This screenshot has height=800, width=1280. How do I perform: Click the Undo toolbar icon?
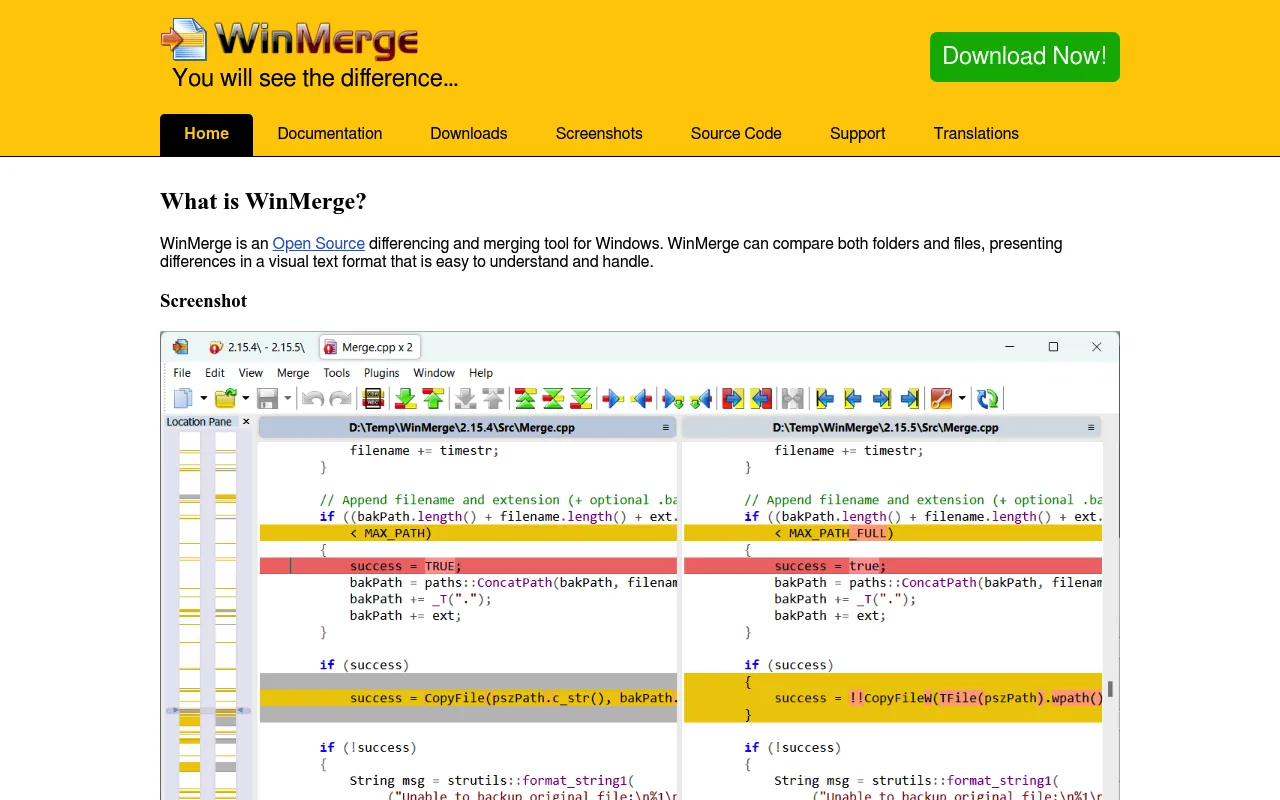pyautogui.click(x=313, y=398)
